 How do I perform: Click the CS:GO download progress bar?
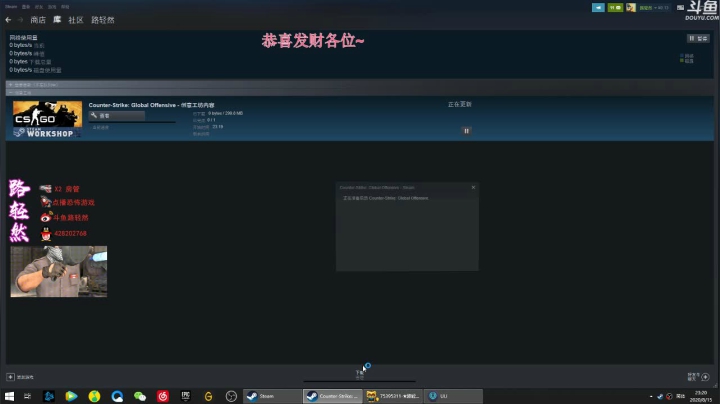point(132,122)
